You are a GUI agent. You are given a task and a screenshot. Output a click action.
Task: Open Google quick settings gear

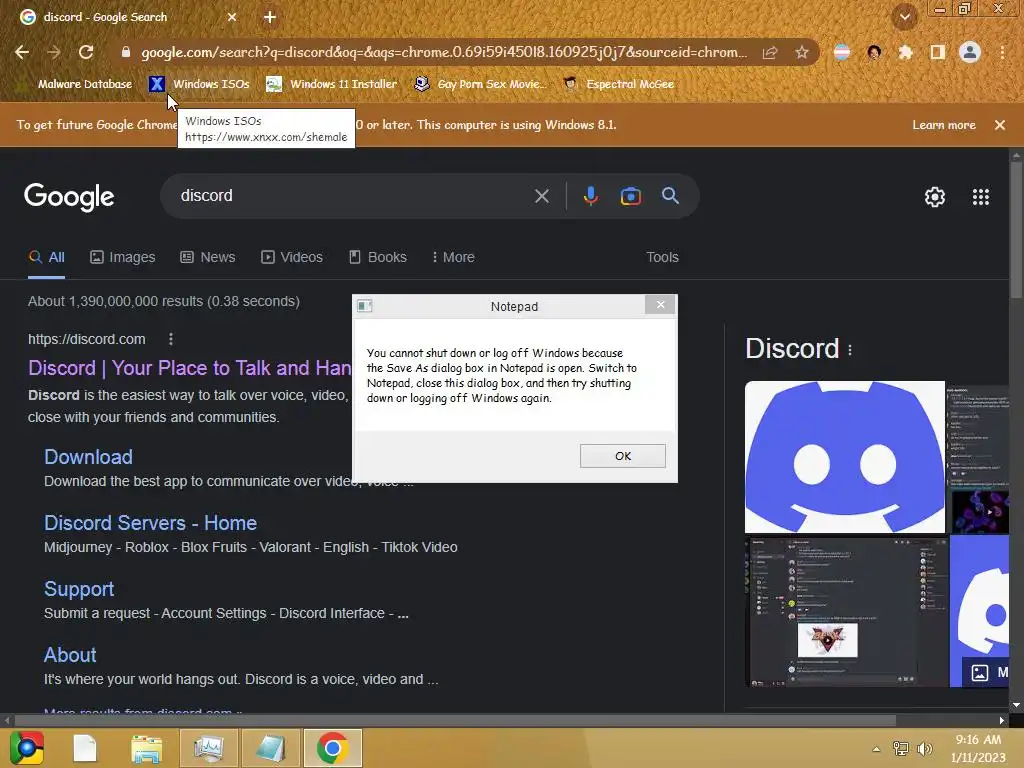click(x=935, y=197)
